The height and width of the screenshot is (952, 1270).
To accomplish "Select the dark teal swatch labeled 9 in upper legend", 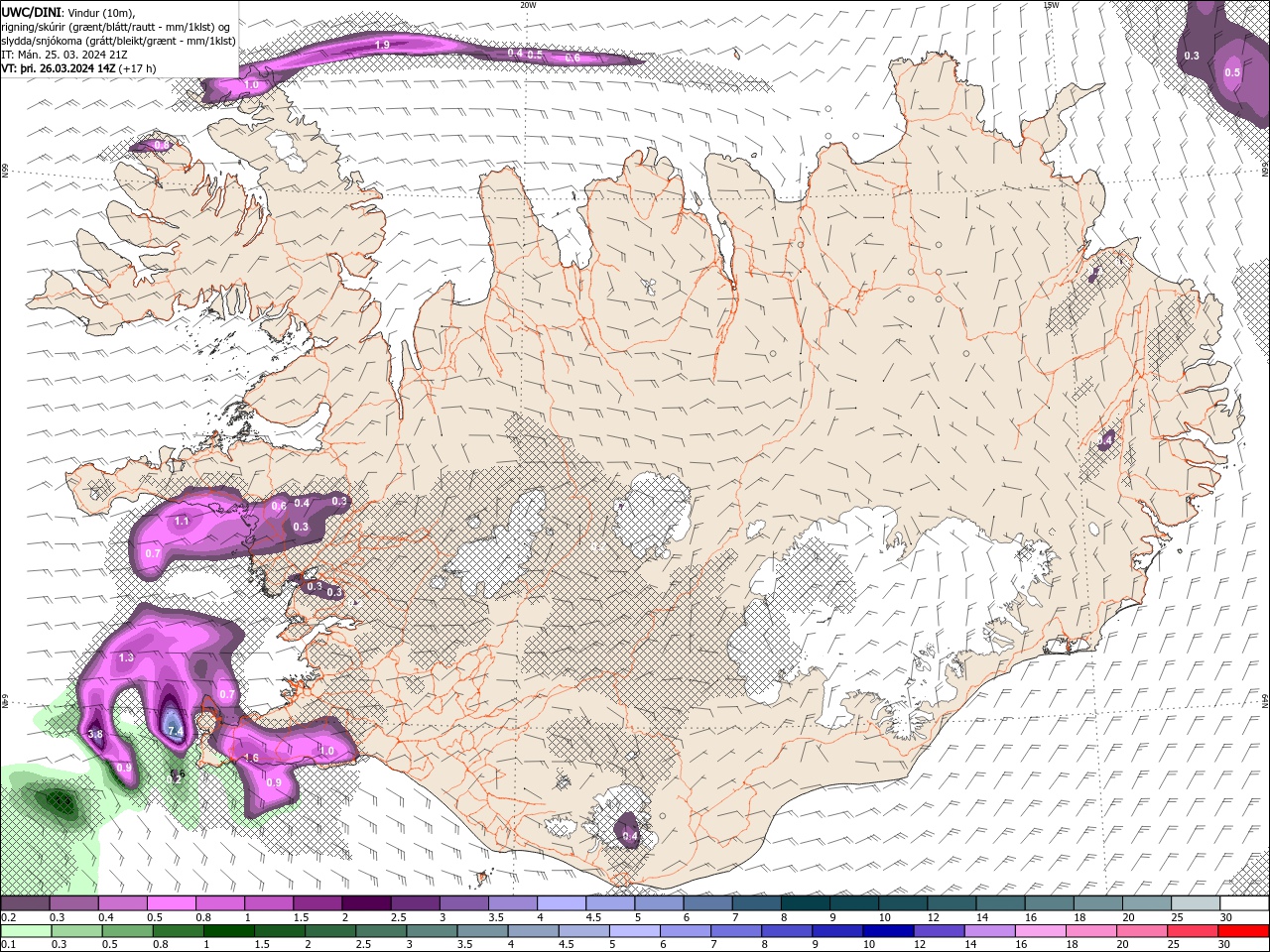I will (852, 903).
